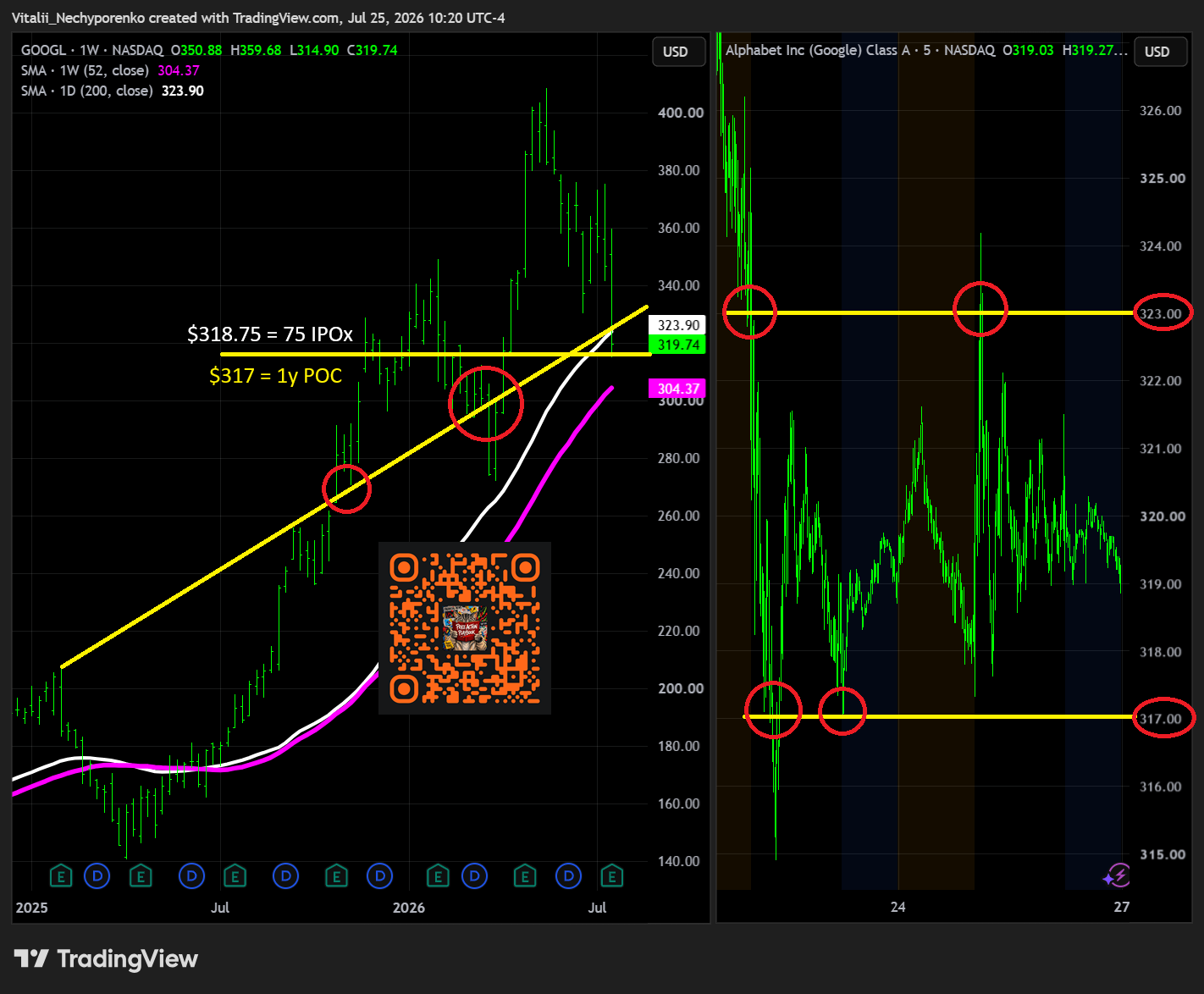The height and width of the screenshot is (994, 1204).
Task: Click the $318.75 = 75 IPOx annotation
Action: click(270, 334)
